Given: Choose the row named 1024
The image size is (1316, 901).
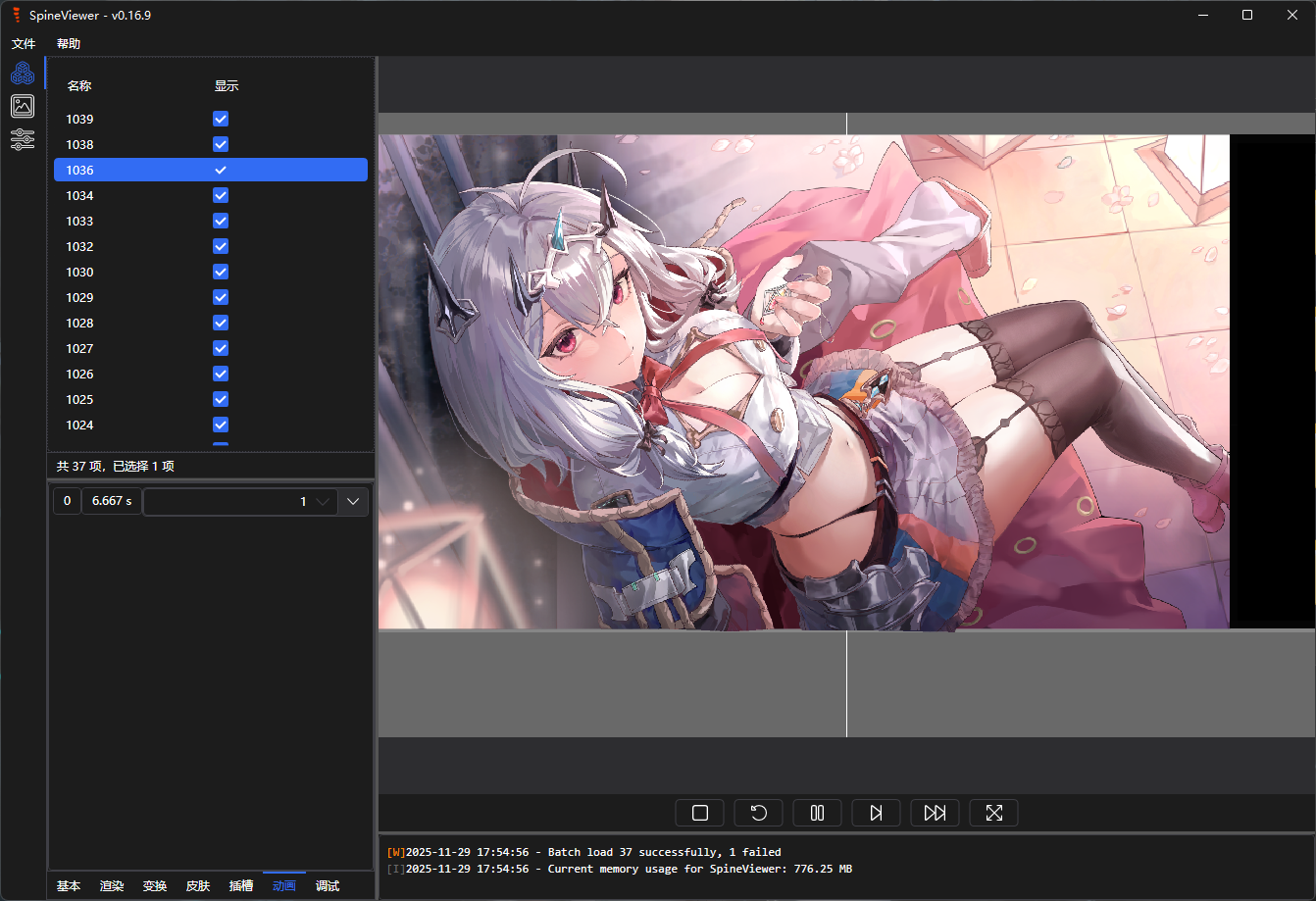Looking at the screenshot, I should 211,425.
